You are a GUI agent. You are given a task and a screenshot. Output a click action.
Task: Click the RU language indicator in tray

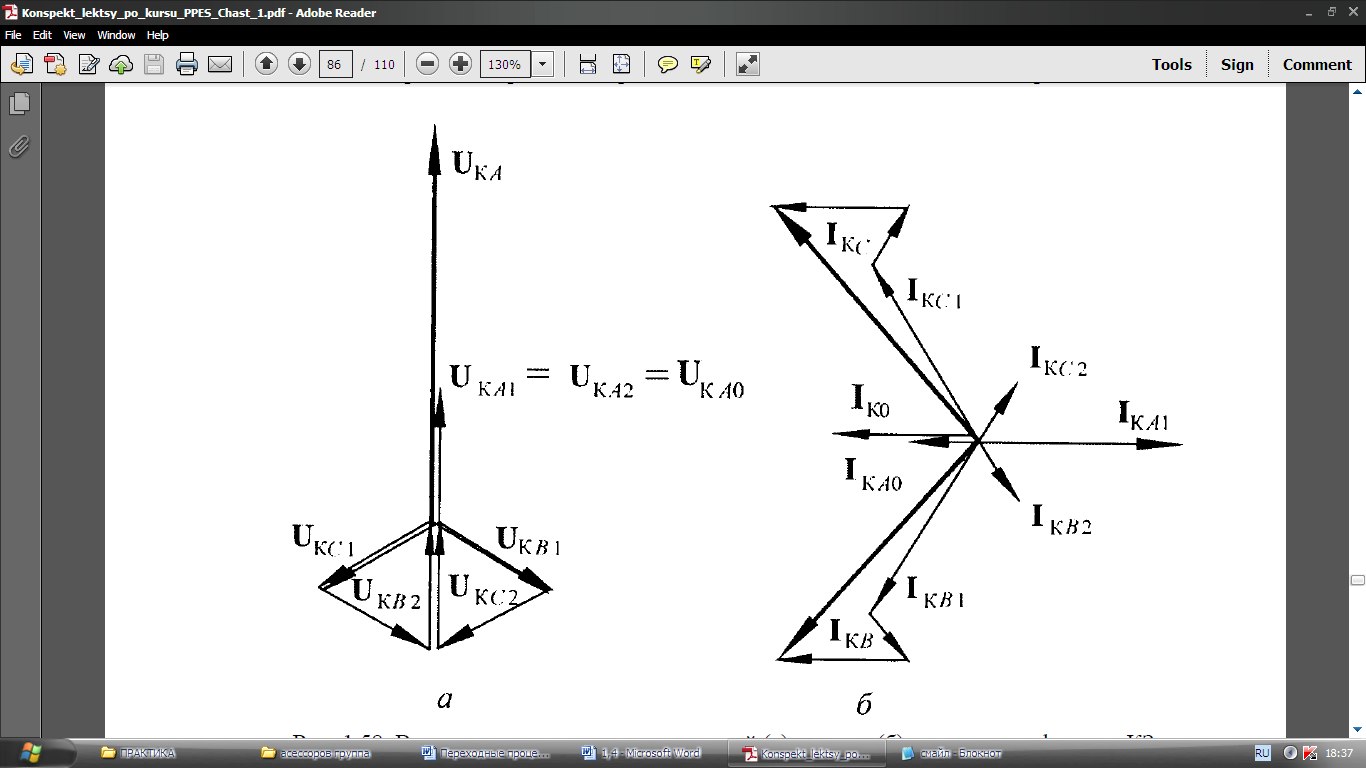point(1262,753)
